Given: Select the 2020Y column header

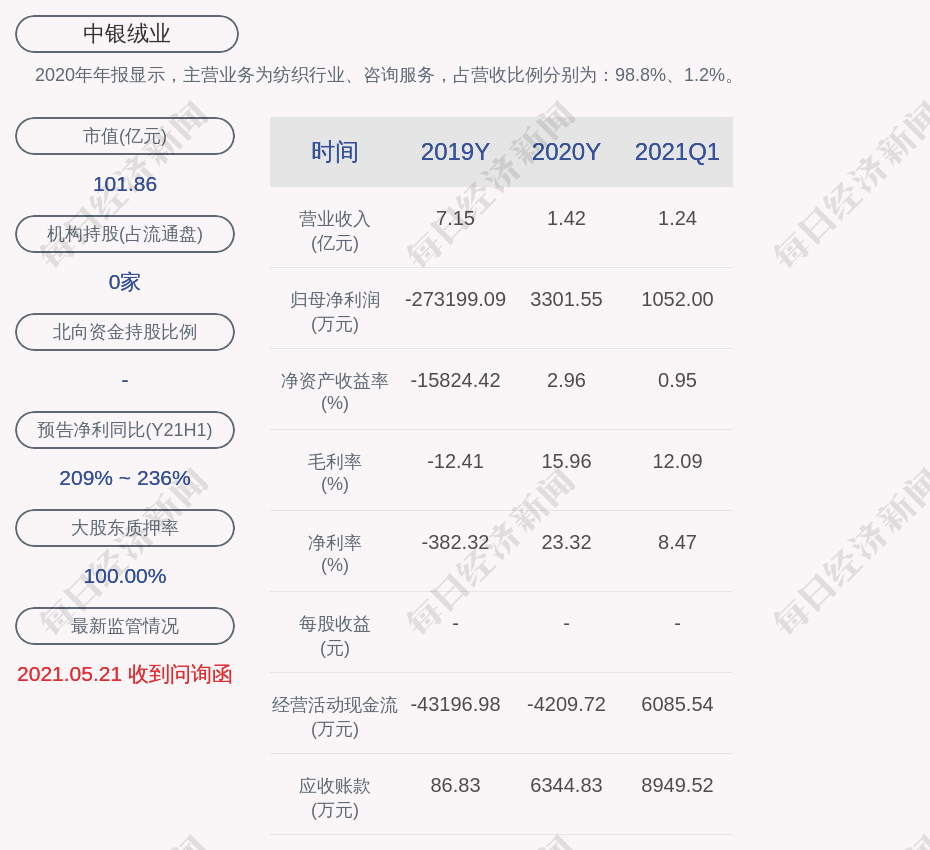Looking at the screenshot, I should point(566,152).
